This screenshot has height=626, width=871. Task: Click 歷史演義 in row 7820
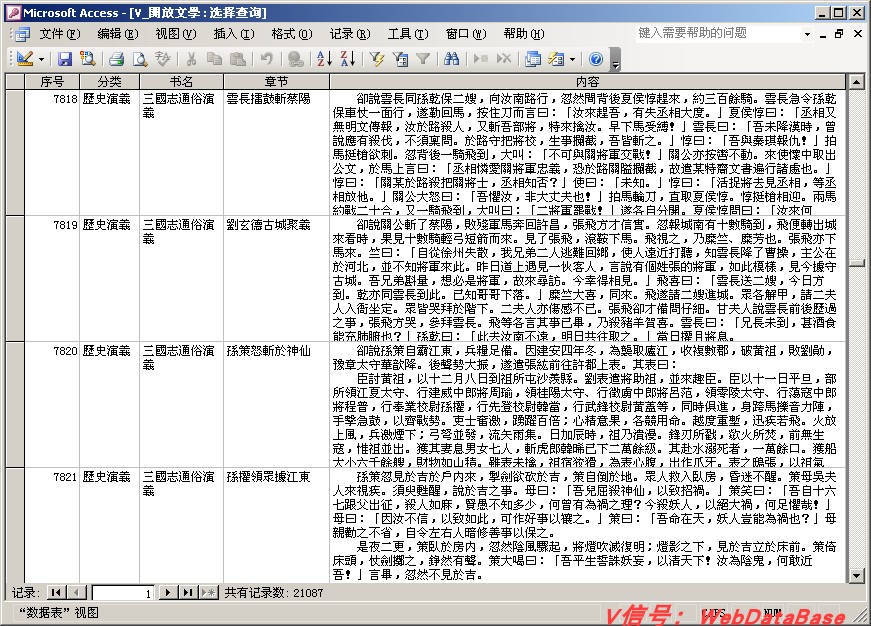tap(109, 405)
